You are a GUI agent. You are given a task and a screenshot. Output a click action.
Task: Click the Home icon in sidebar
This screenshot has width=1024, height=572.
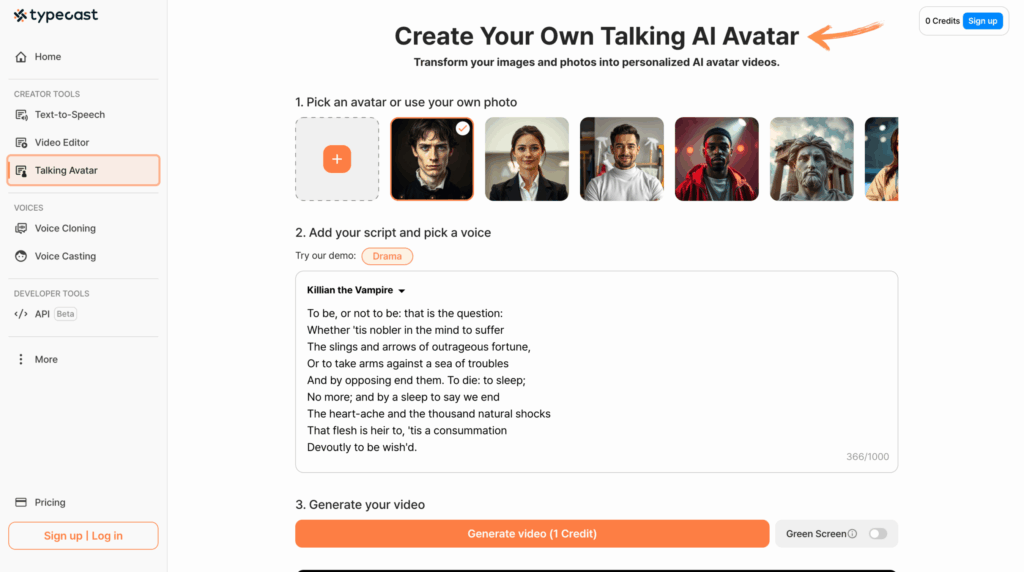click(21, 57)
